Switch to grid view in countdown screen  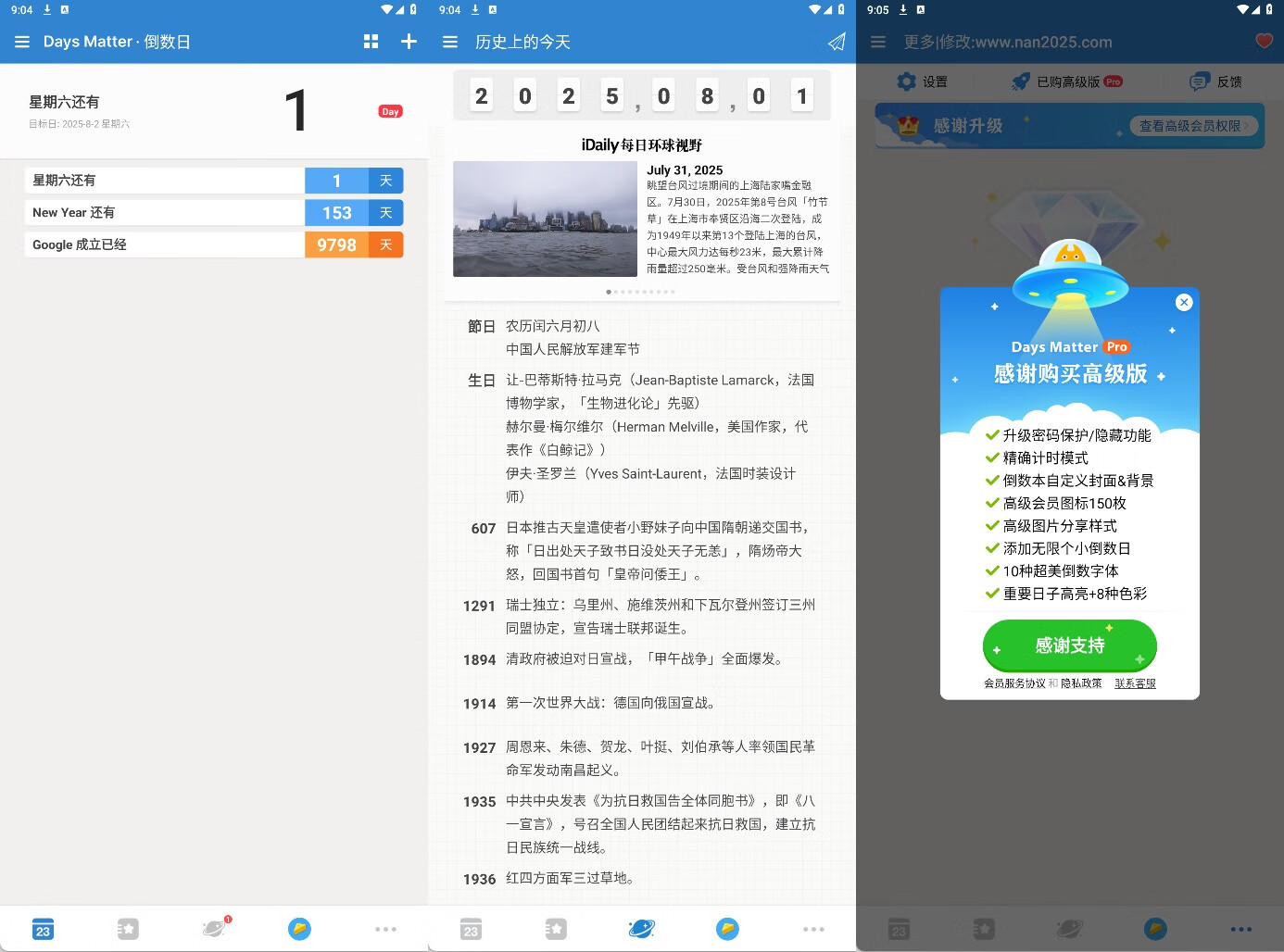[371, 42]
